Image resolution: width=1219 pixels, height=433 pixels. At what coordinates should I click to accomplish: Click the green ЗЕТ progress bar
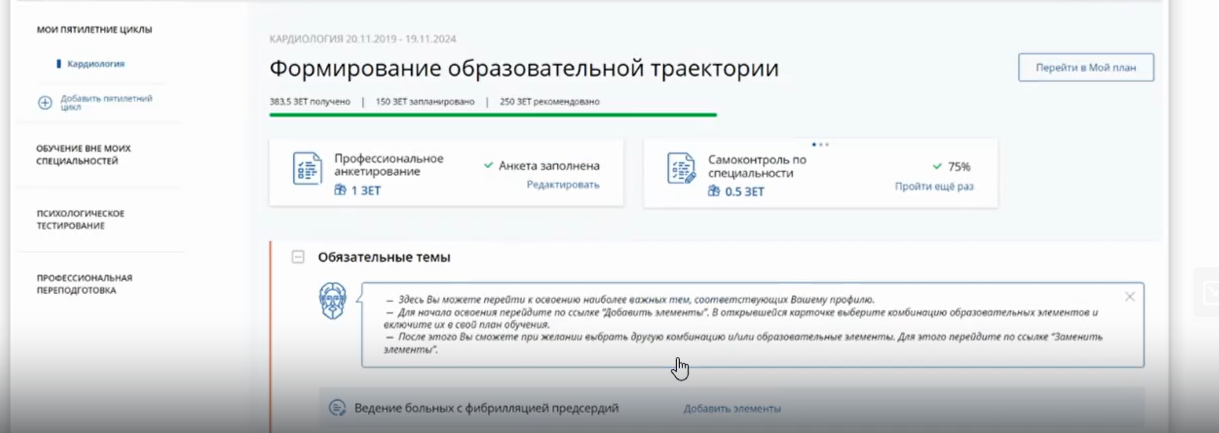(x=493, y=114)
